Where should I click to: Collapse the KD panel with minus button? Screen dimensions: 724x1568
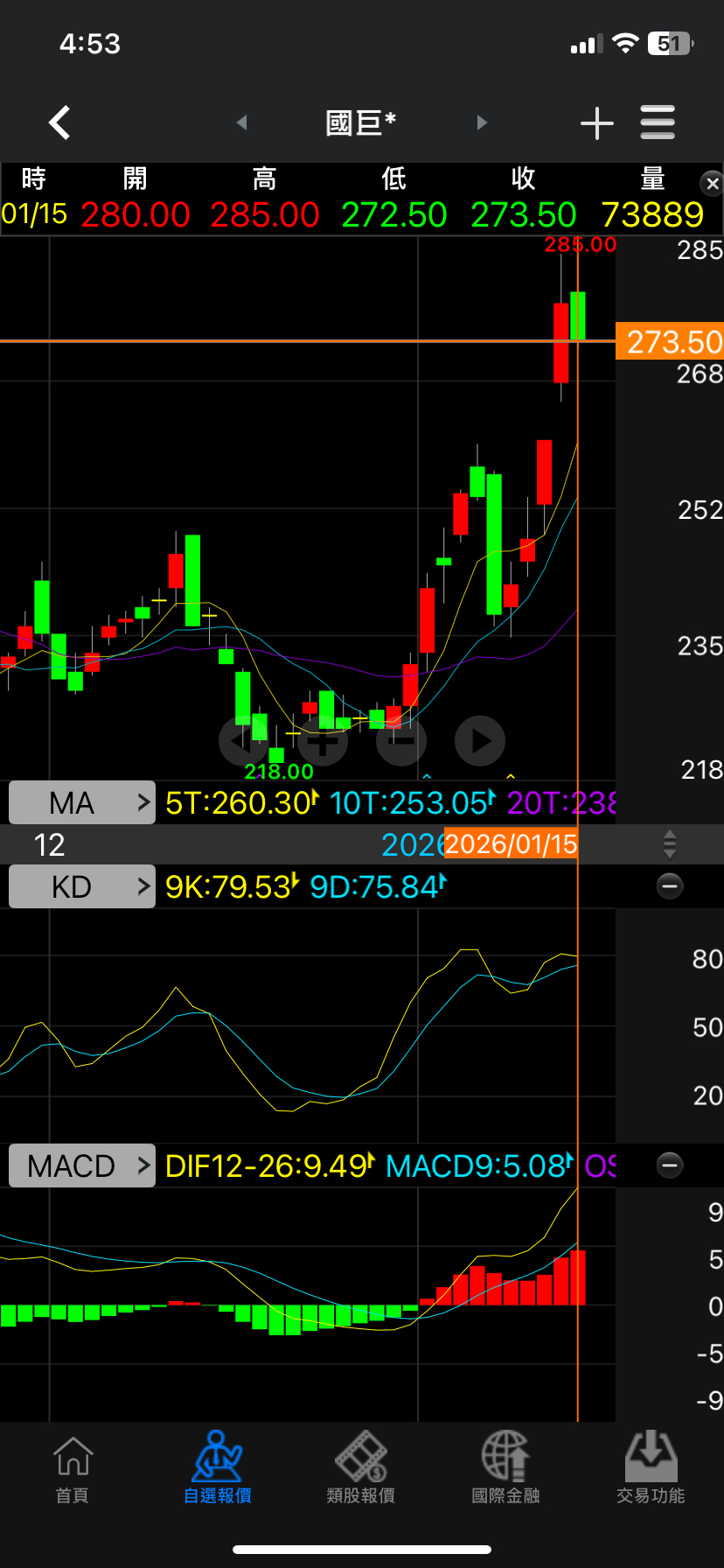pos(670,886)
